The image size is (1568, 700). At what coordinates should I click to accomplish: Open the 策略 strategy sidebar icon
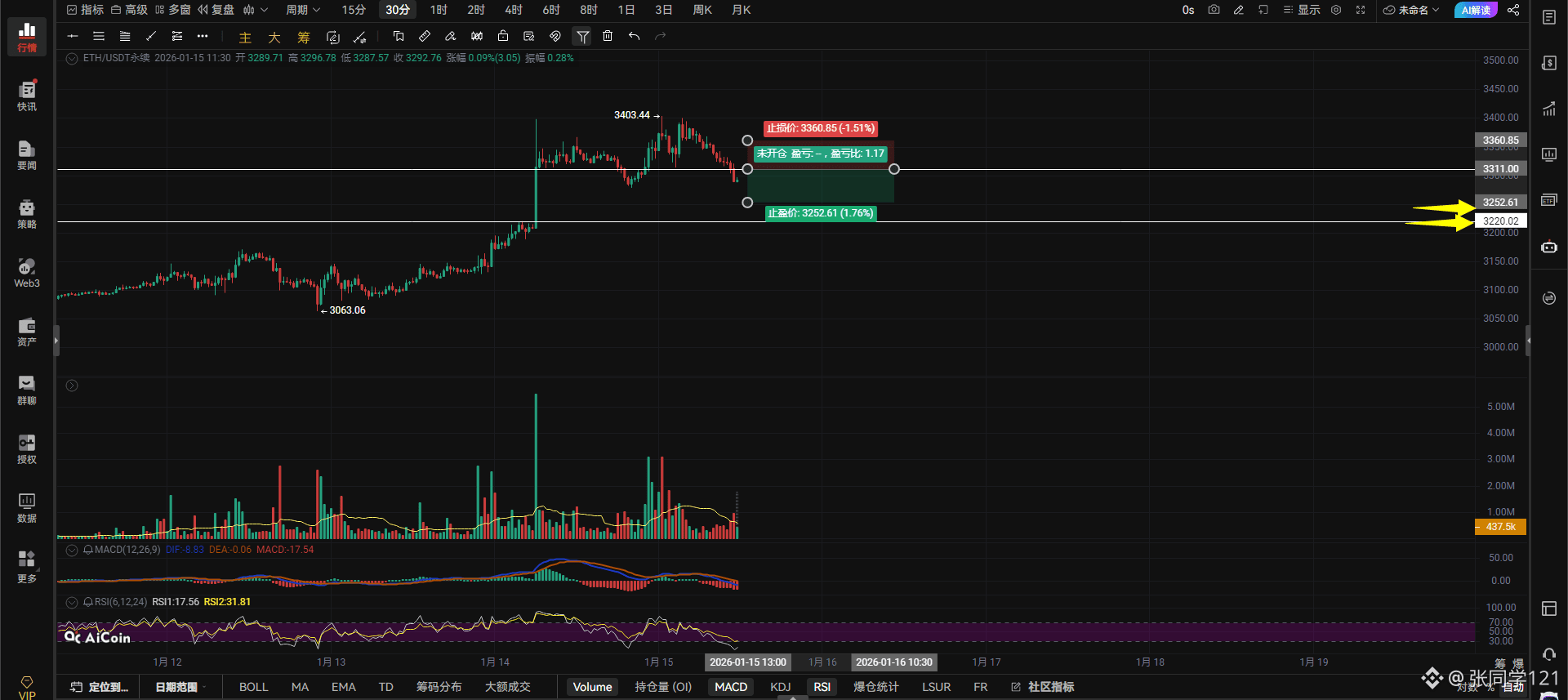point(27,213)
